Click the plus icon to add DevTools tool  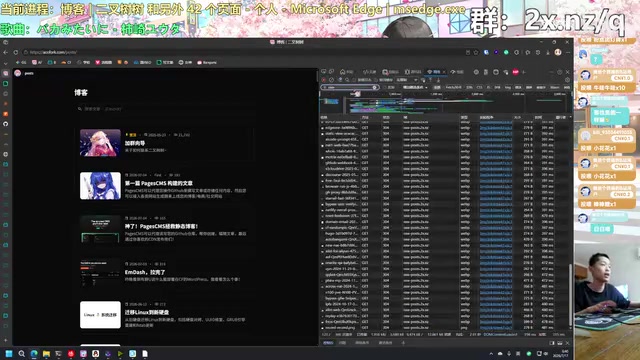(x=524, y=72)
